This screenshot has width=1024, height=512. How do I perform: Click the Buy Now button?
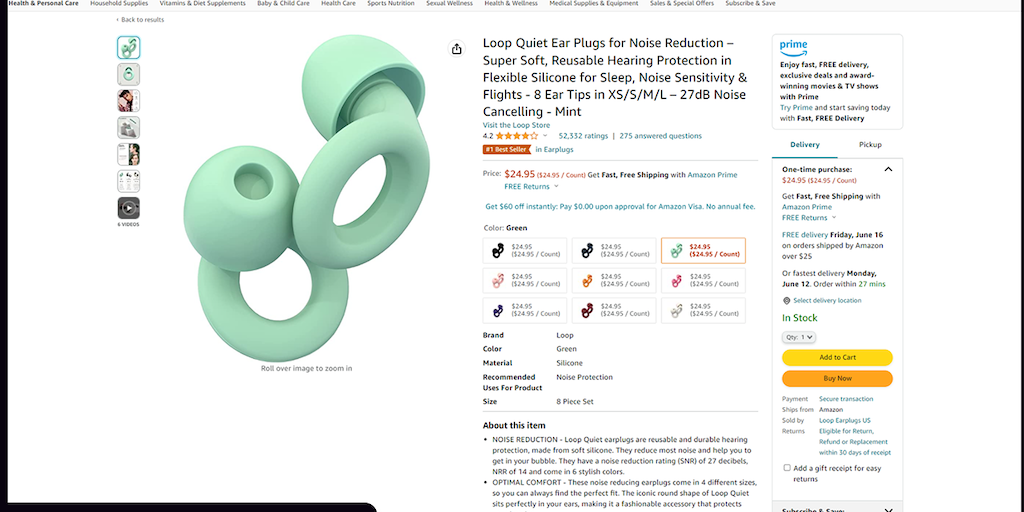[837, 378]
